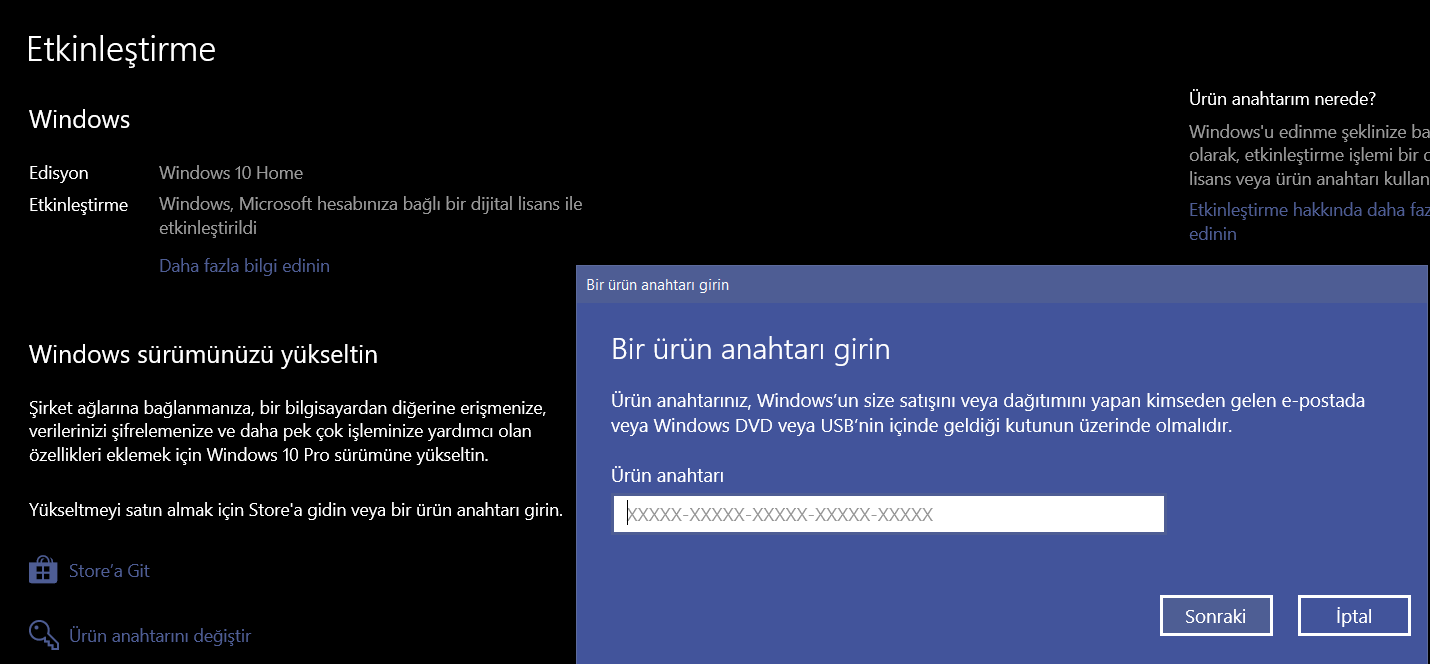Click the "Ürün anahtarım nerede?" heading
This screenshot has height=664, width=1430.
coord(1282,99)
